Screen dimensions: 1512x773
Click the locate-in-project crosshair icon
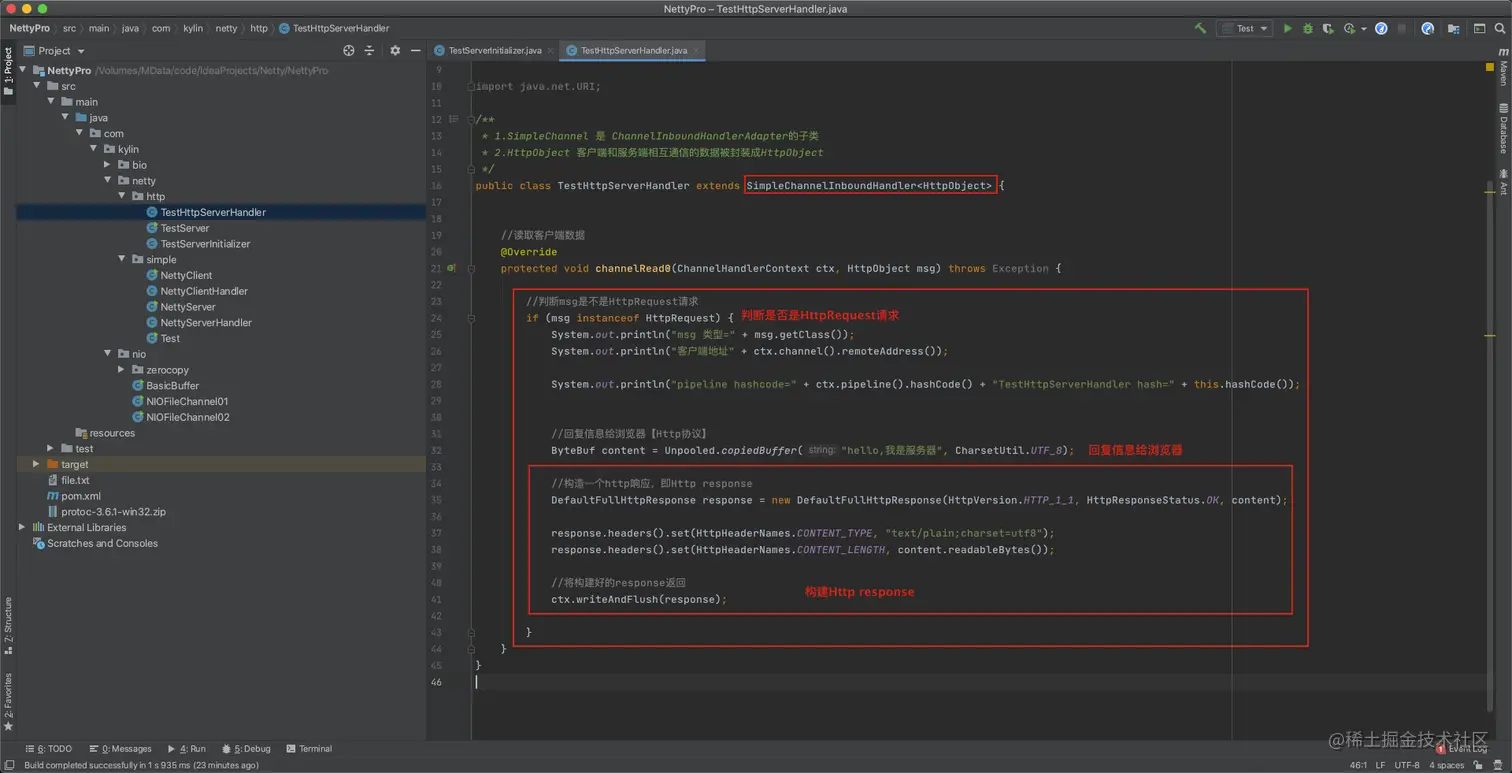click(348, 50)
